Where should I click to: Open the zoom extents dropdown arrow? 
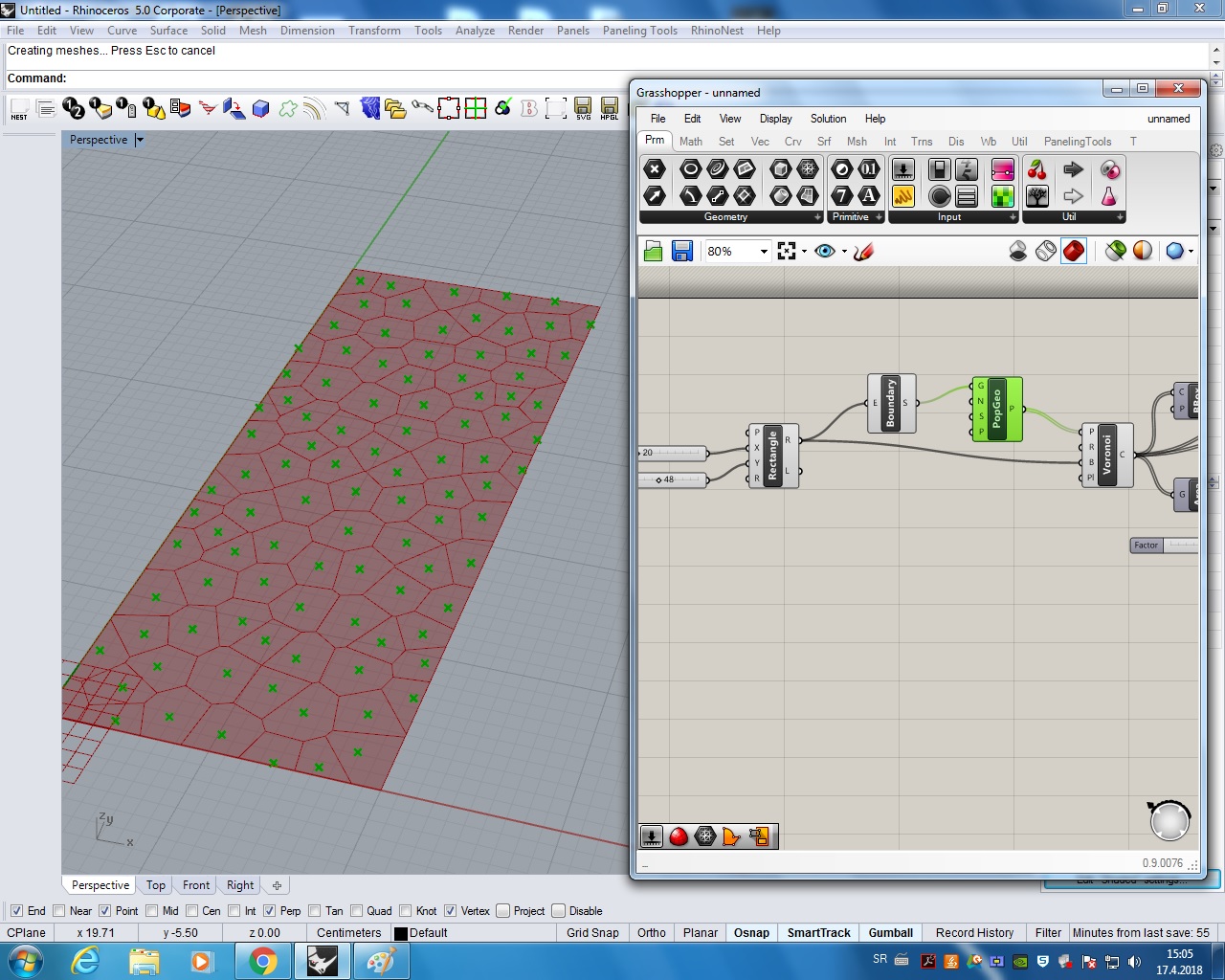(804, 252)
